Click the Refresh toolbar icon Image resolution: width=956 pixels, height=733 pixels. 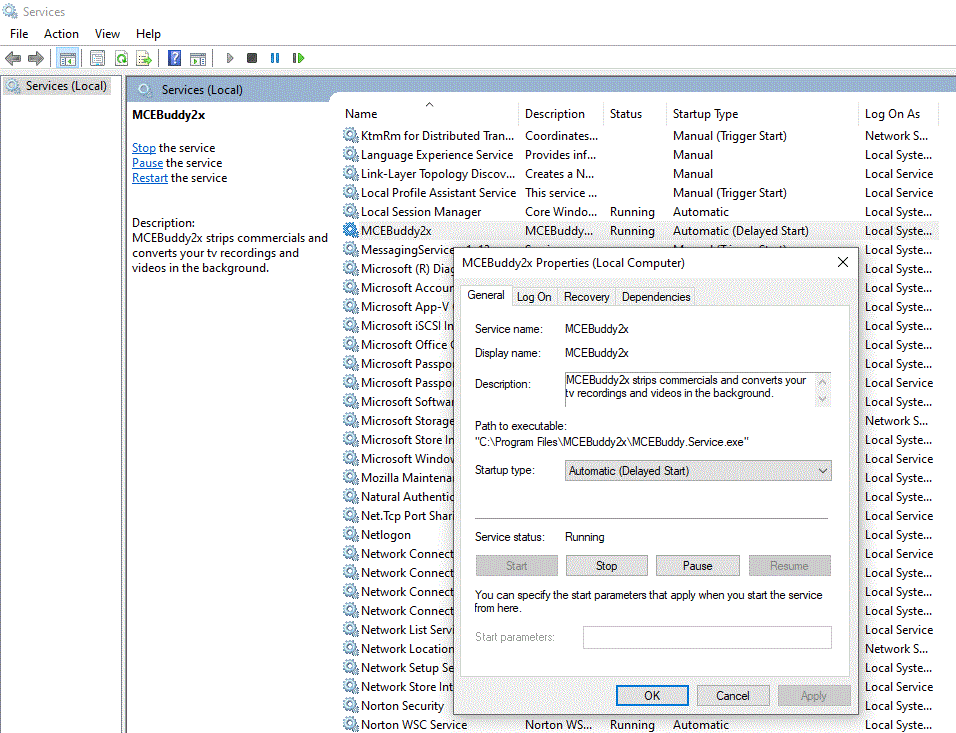[121, 59]
